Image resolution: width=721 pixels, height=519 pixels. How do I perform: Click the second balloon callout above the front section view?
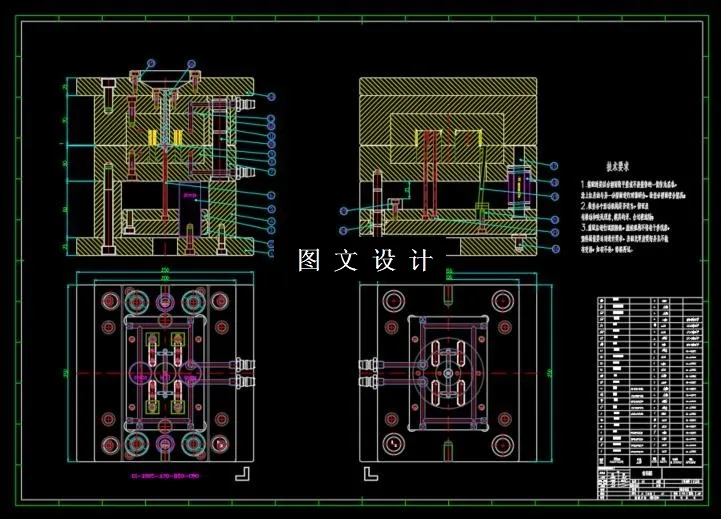tap(191, 63)
